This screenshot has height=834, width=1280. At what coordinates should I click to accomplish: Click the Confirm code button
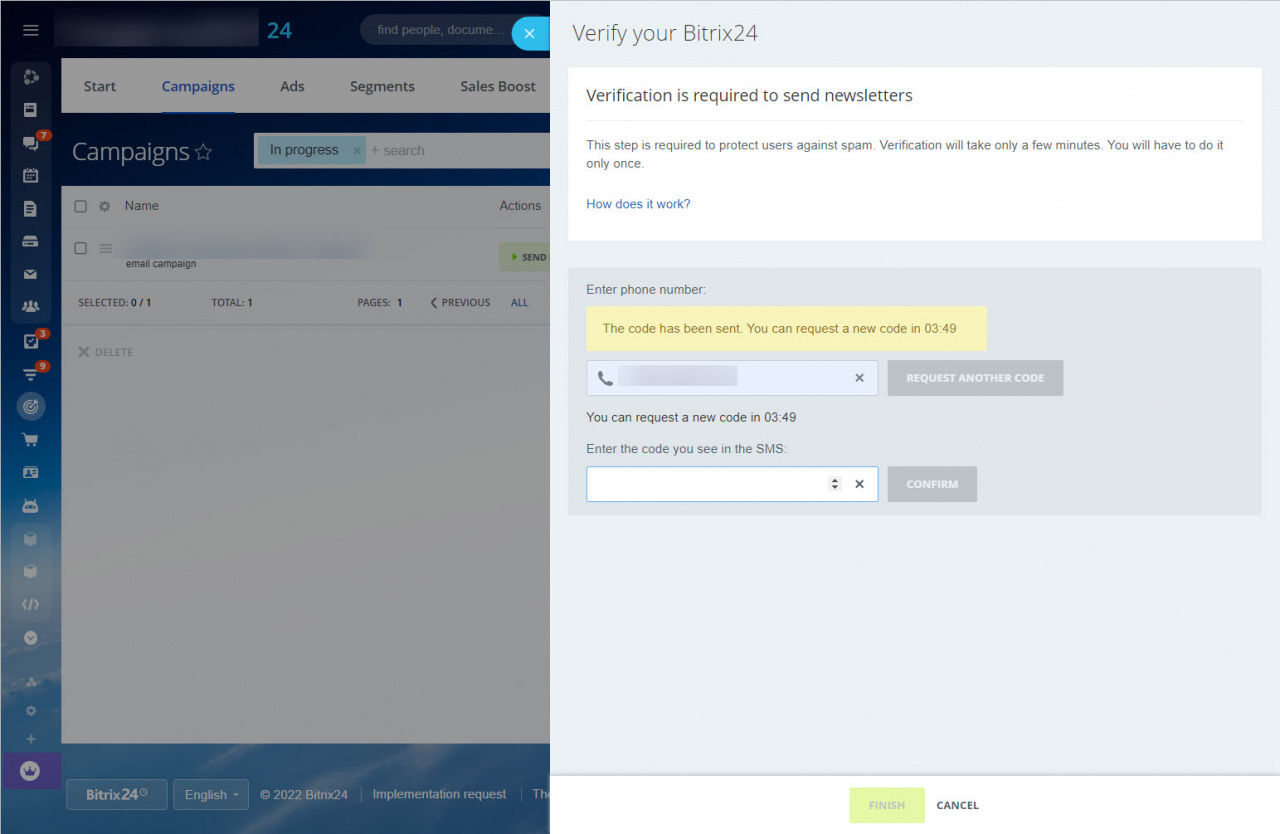932,484
